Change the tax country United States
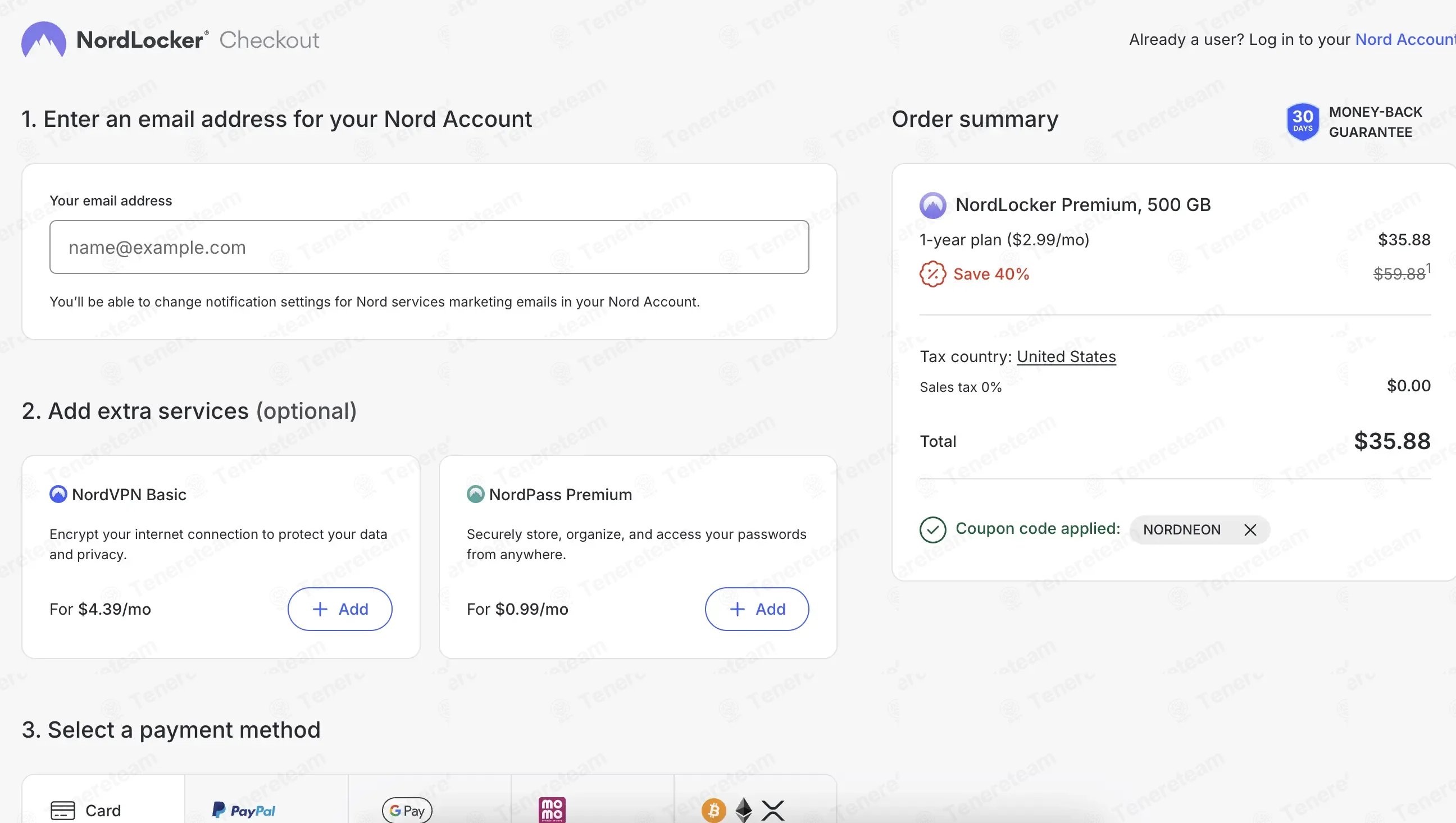This screenshot has width=1456, height=823. 1066,356
